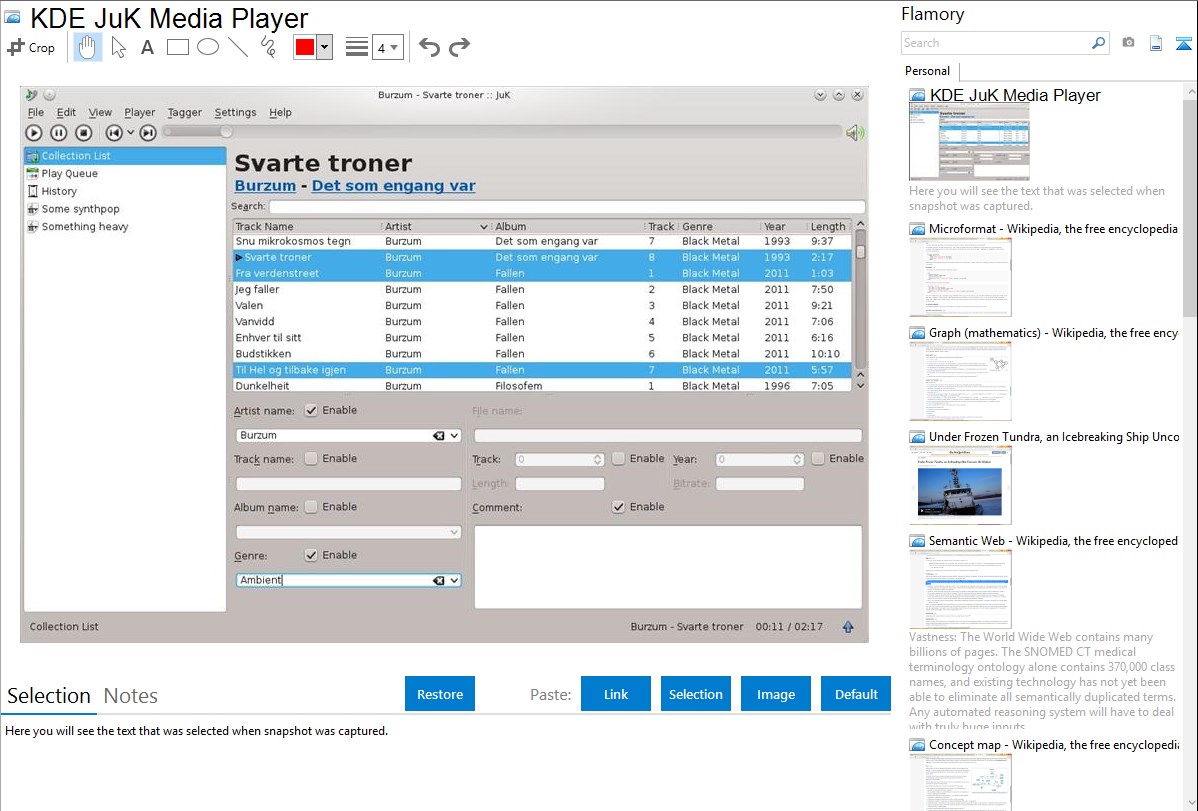Image resolution: width=1198 pixels, height=811 pixels.
Task: Click the Restore button
Action: (440, 694)
